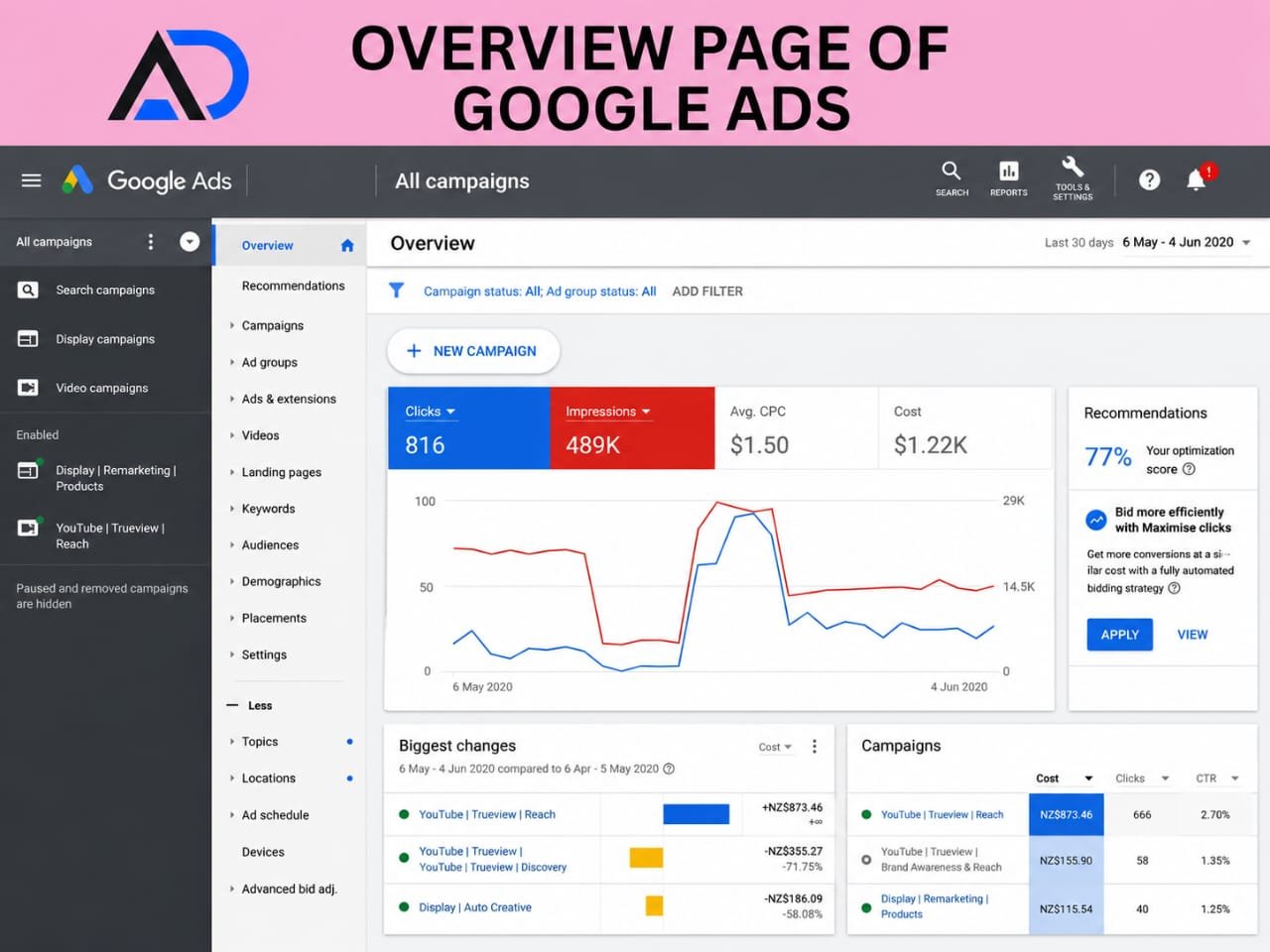Click the NEW CAMPAIGN button

click(x=473, y=351)
